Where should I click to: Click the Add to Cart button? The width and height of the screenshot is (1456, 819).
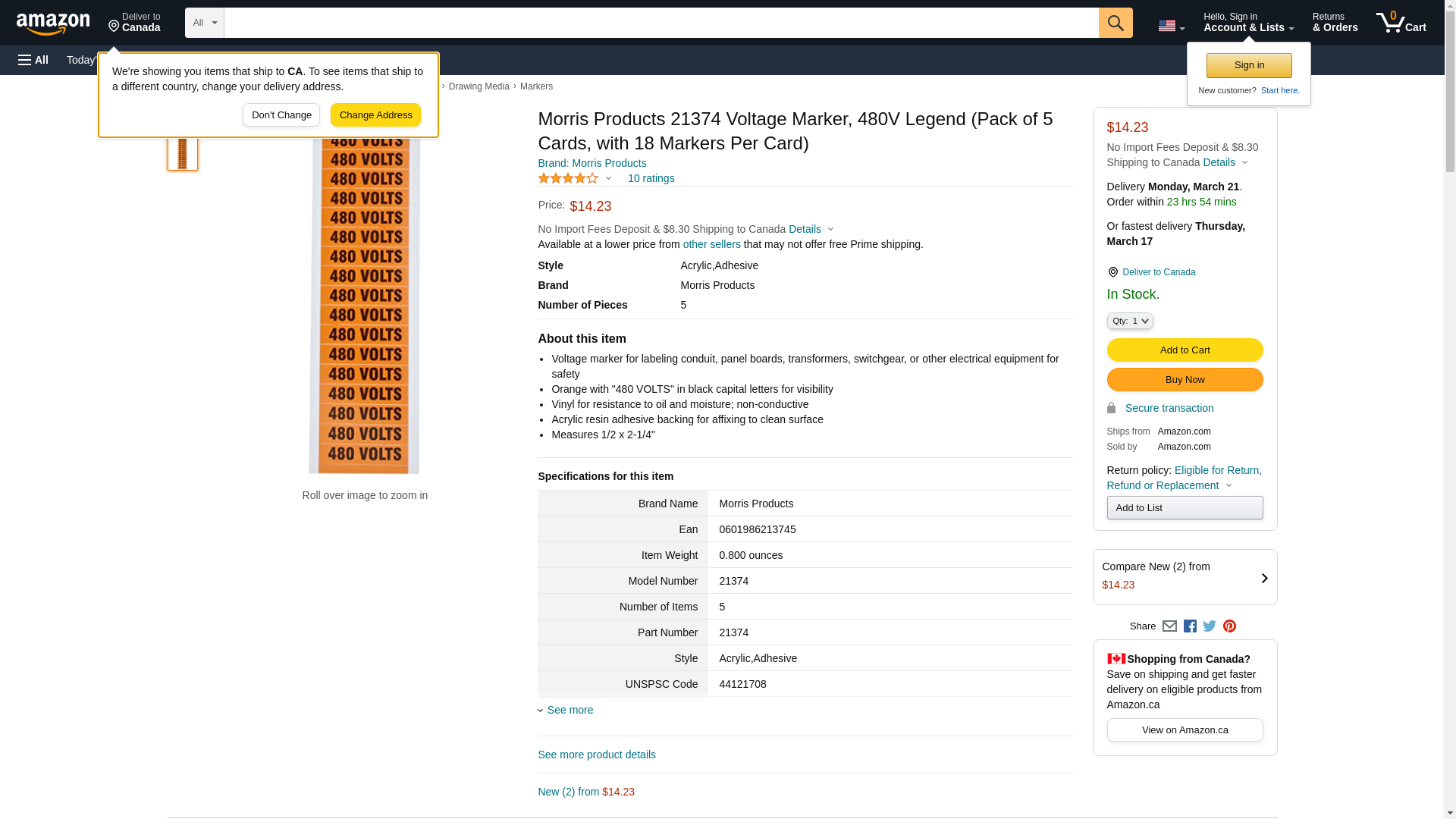coord(1185,350)
